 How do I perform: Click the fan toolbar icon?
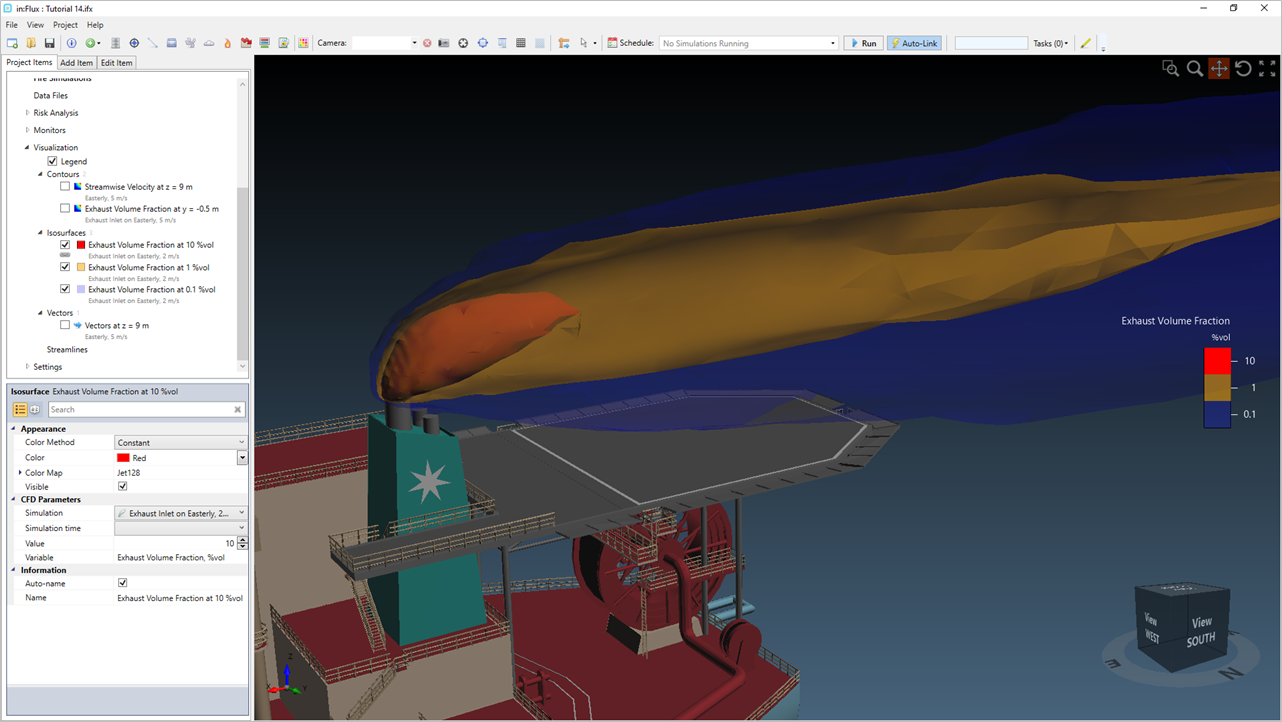[190, 43]
